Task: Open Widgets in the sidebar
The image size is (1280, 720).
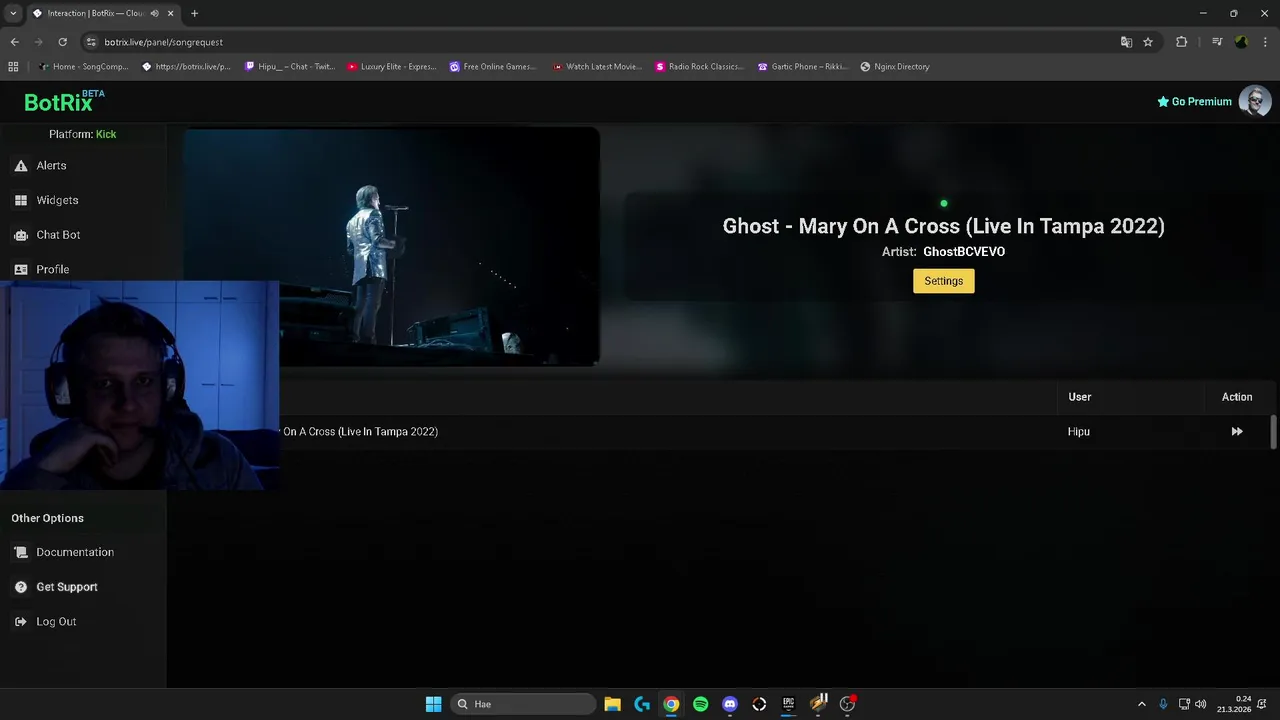Action: tap(57, 200)
